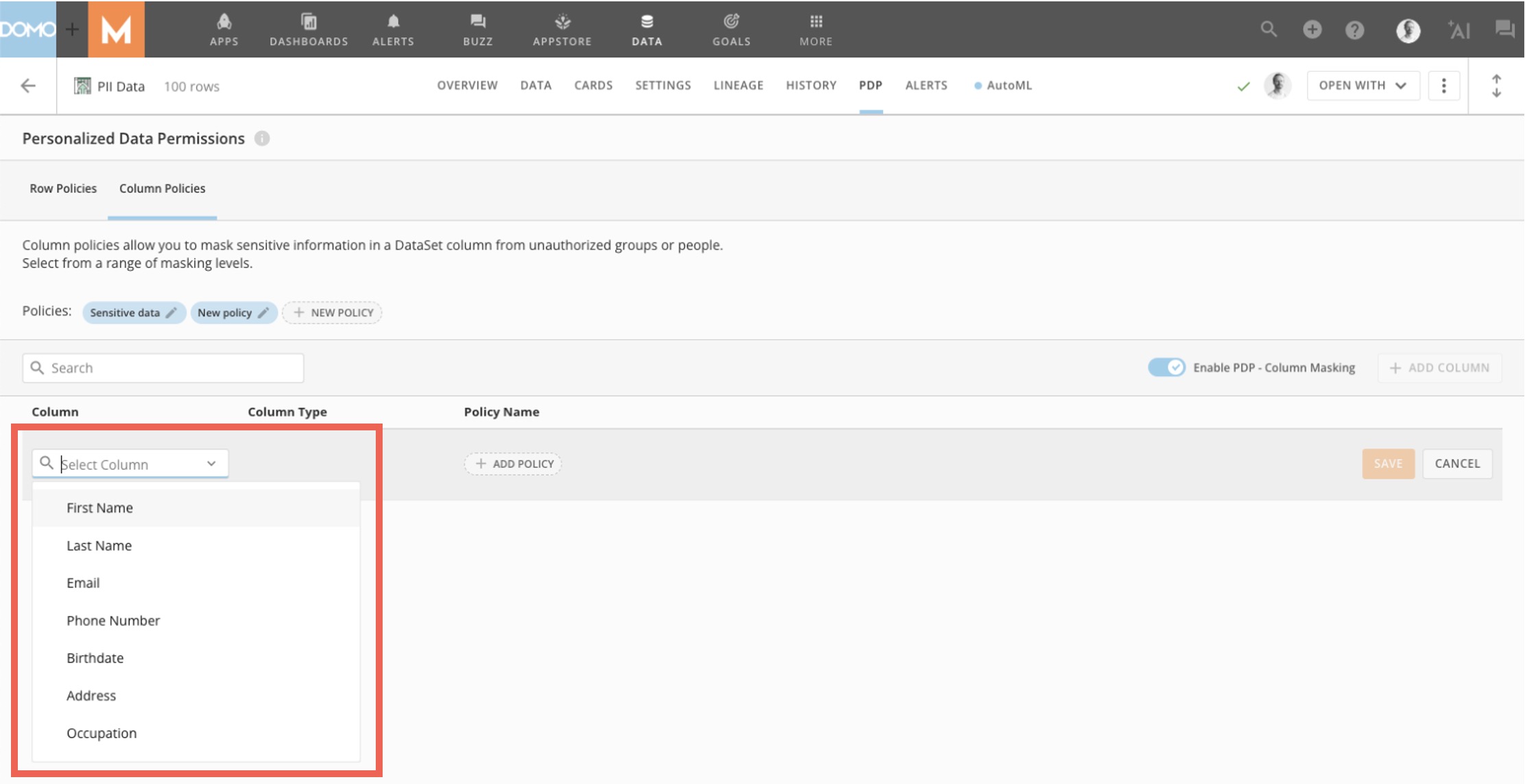The width and height of the screenshot is (1525, 784).
Task: Click the ADD POLICY button
Action: coord(512,463)
